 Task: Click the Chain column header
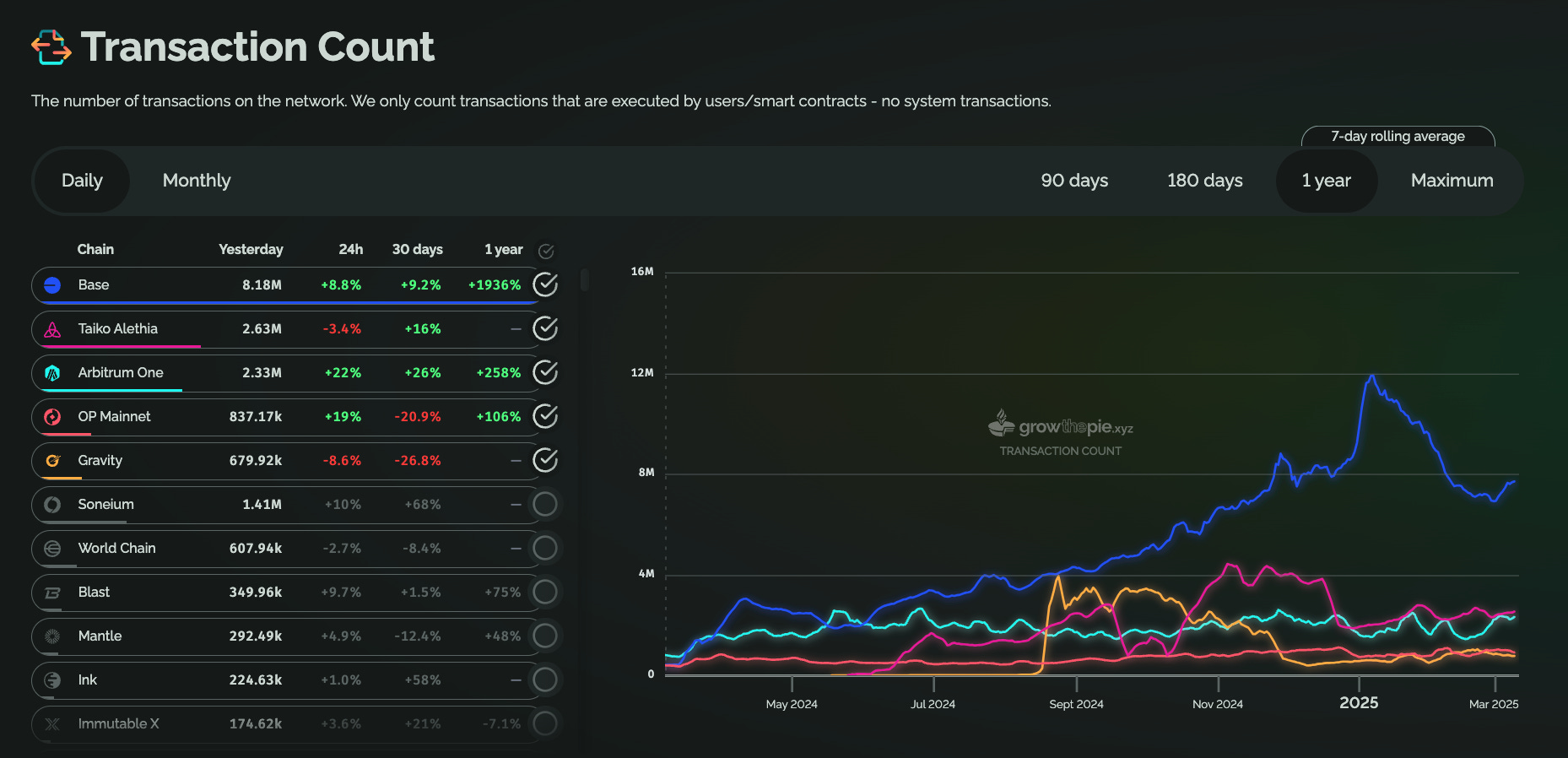(95, 250)
